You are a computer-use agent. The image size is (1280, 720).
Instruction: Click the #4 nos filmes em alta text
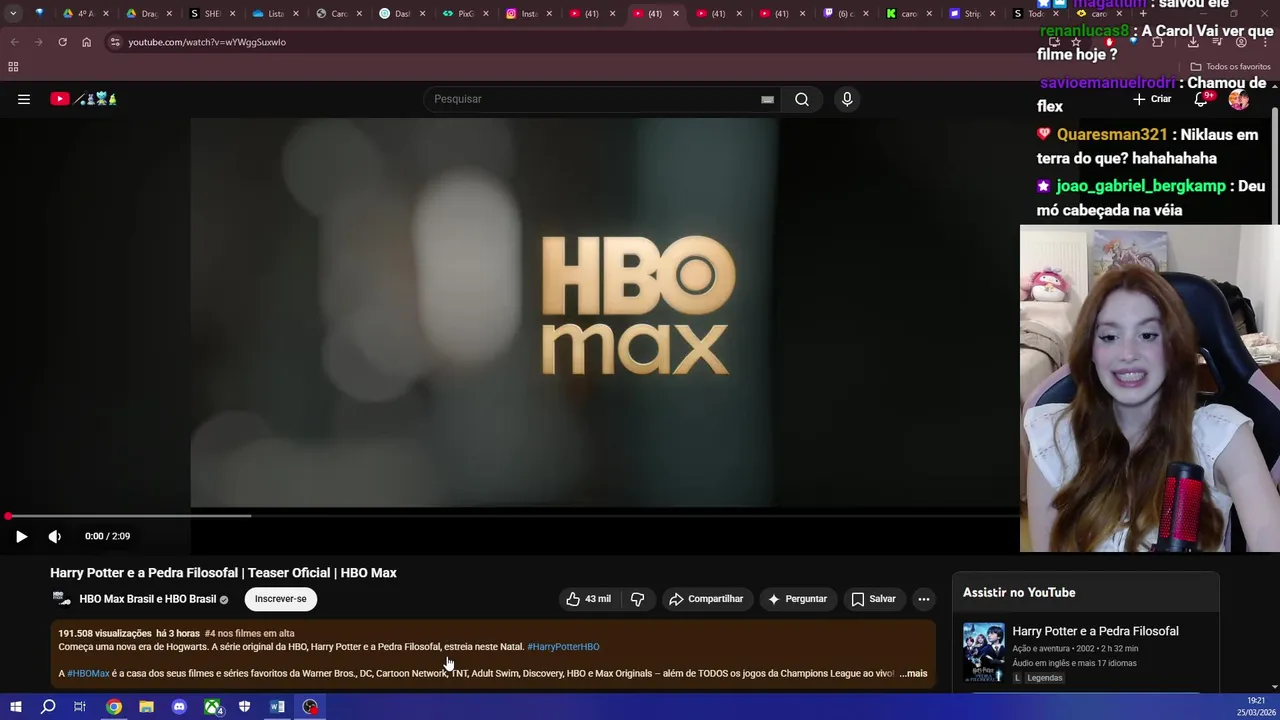tap(249, 633)
